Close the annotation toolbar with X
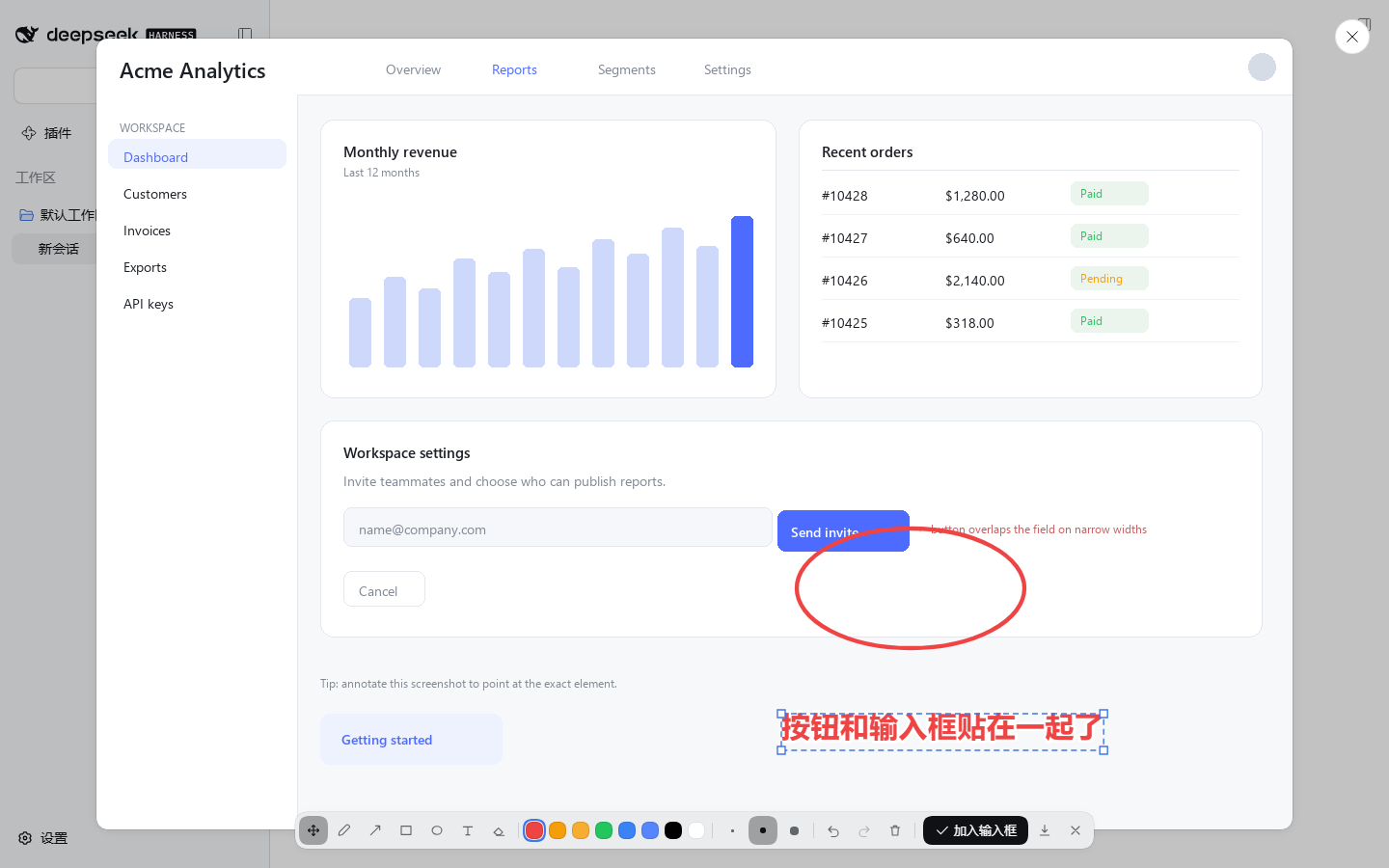Viewport: 1389px width, 868px height. tap(1076, 830)
